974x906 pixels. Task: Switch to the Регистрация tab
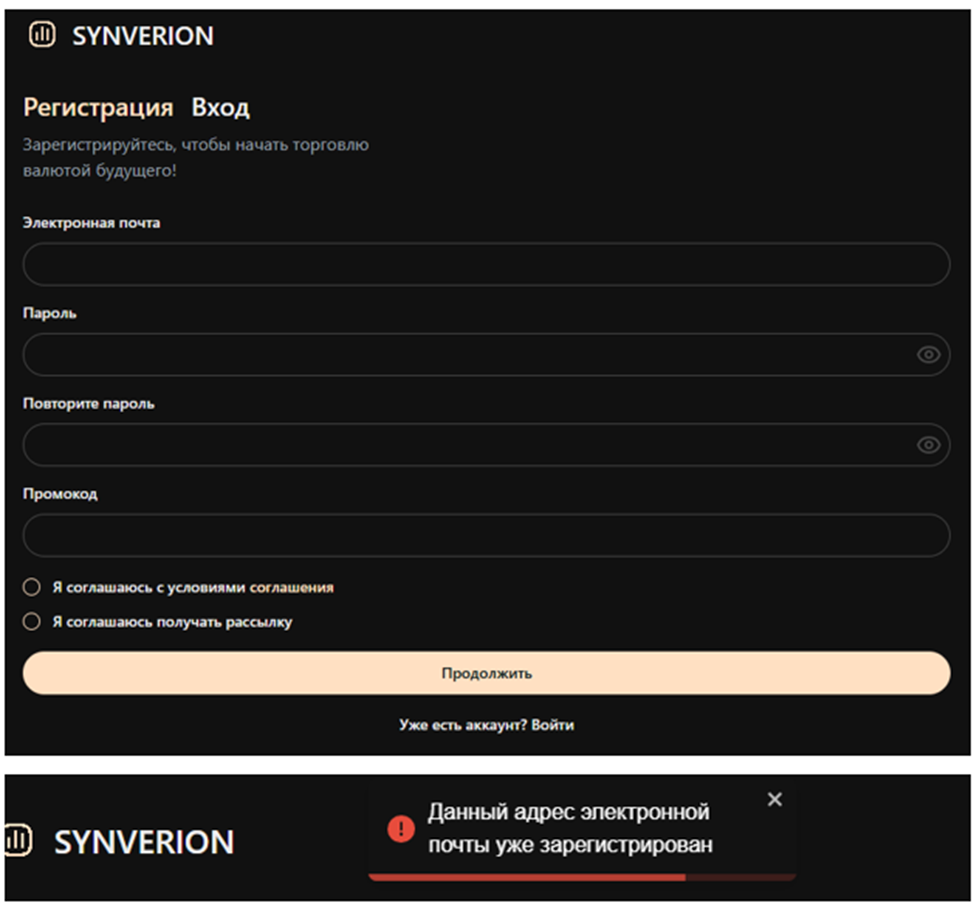coord(98,107)
